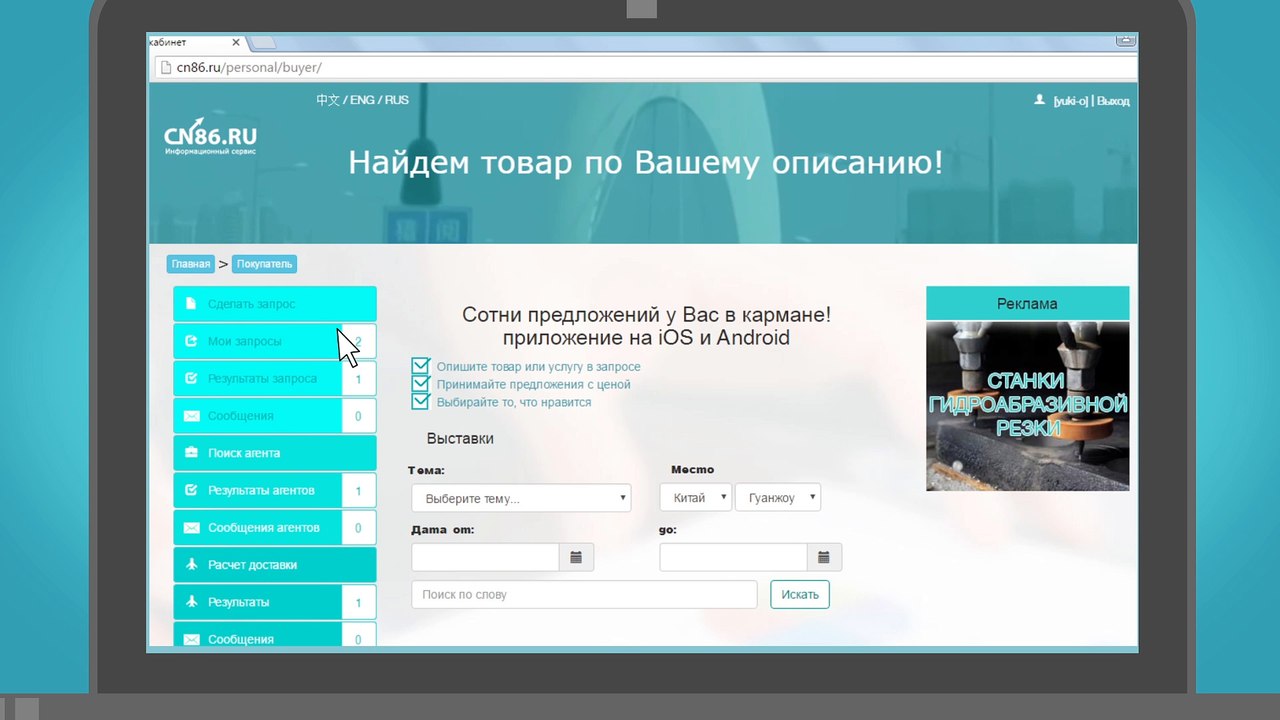Screen dimensions: 1280x720
Task: Open the Китай country dropdown
Action: point(696,497)
